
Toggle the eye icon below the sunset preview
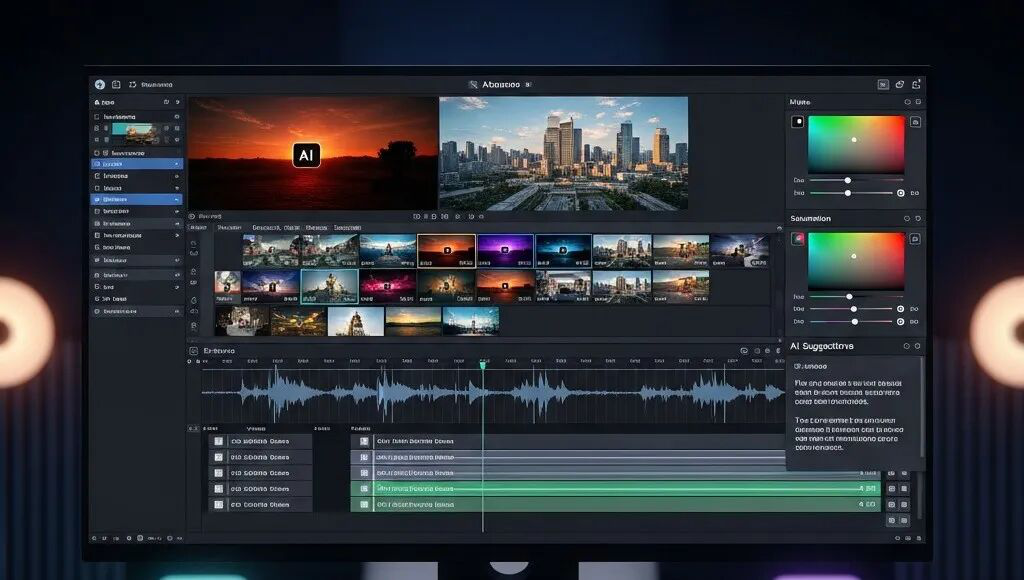pyautogui.click(x=192, y=216)
